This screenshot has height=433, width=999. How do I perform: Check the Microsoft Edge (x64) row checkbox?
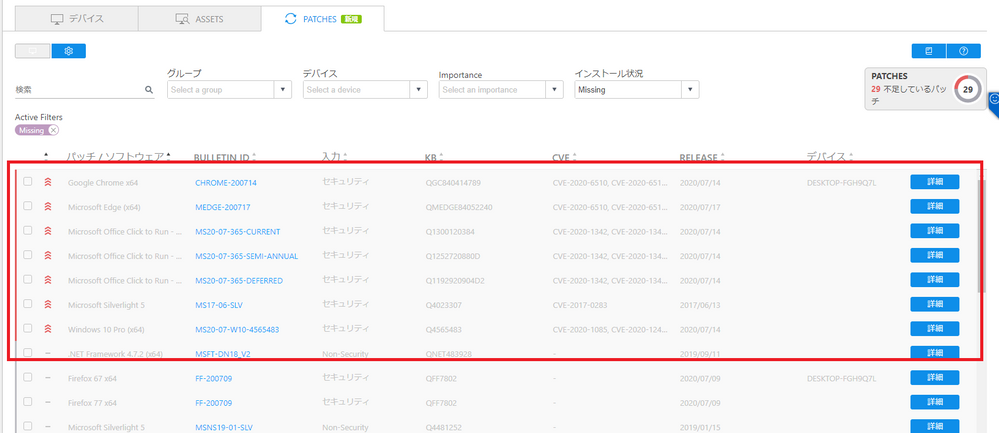coord(27,206)
